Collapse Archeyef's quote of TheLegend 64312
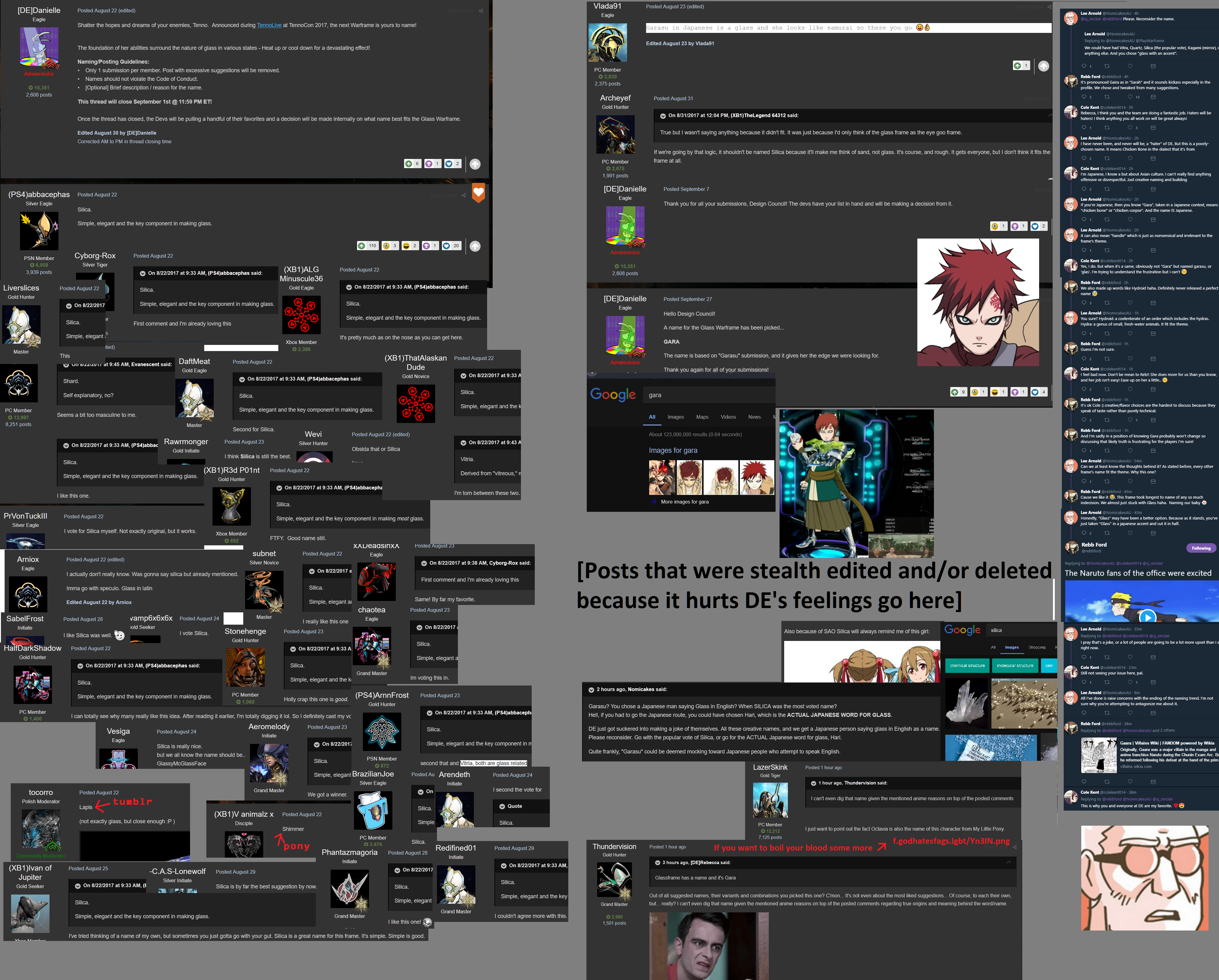Viewport: 1219px width, 980px height. (663, 116)
